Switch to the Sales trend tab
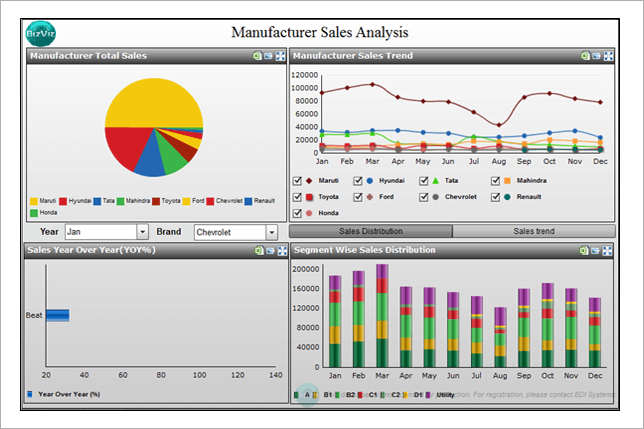 pyautogui.click(x=534, y=231)
